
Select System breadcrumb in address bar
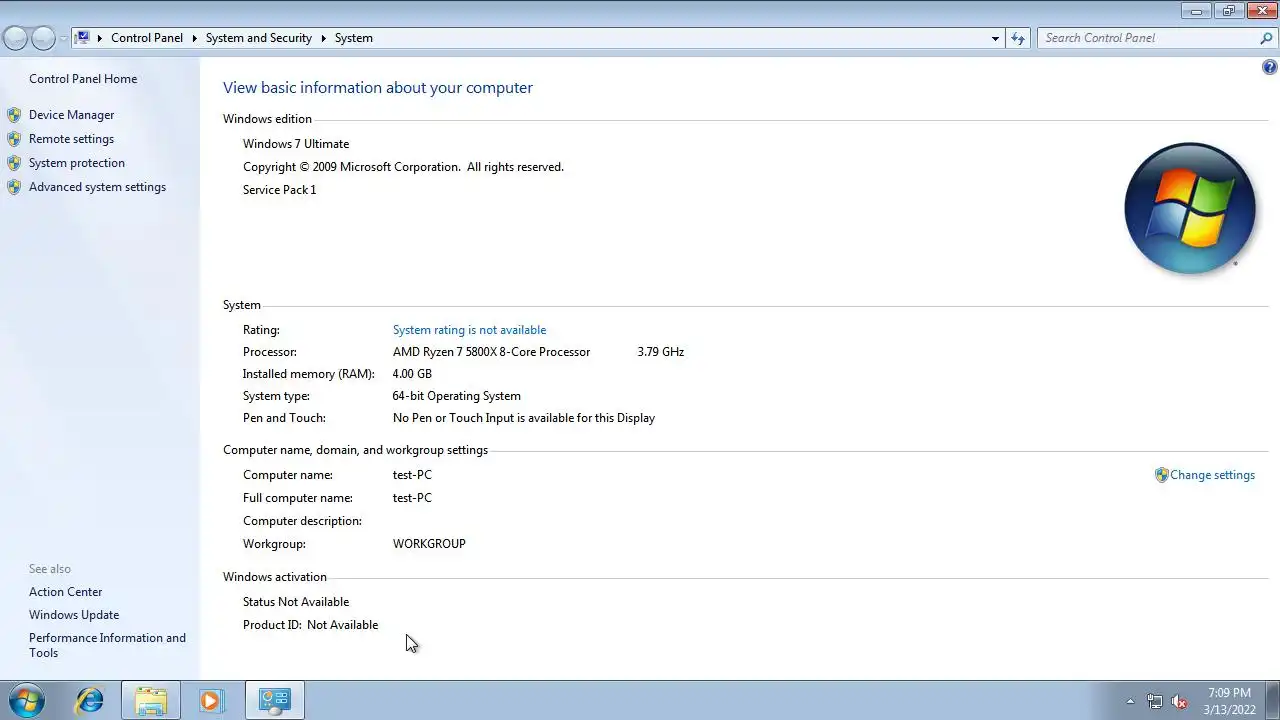pos(354,38)
